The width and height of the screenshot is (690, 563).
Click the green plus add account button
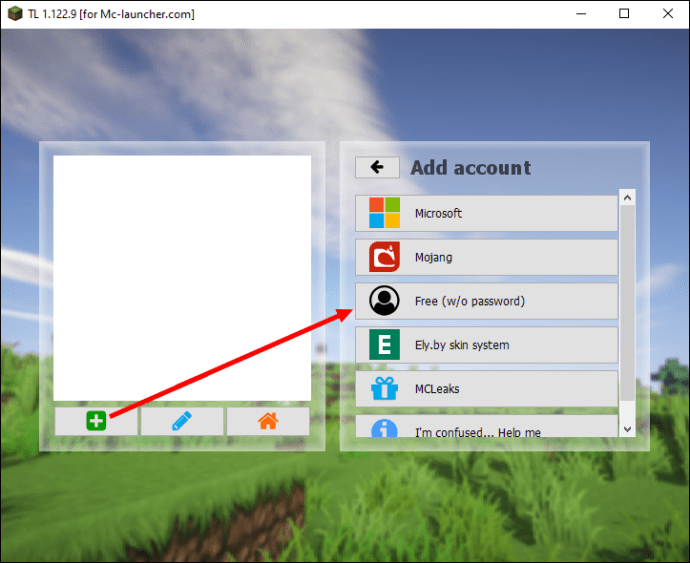tap(96, 421)
